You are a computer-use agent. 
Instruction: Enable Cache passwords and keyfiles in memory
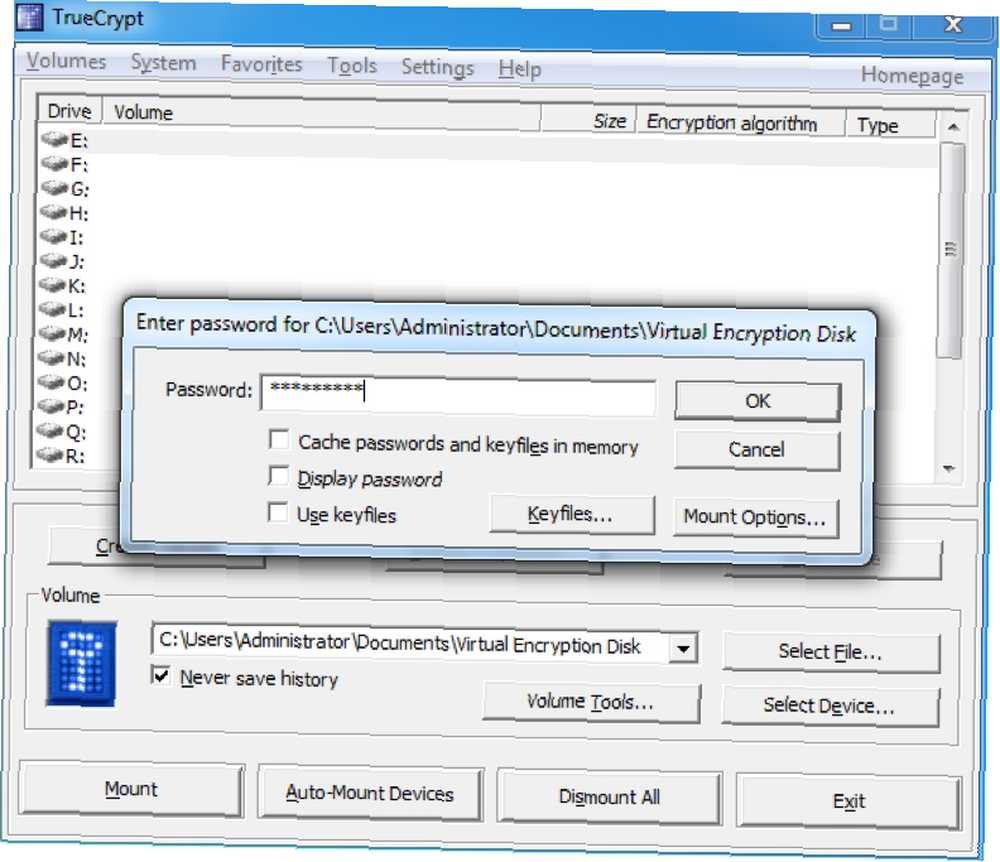(x=279, y=439)
